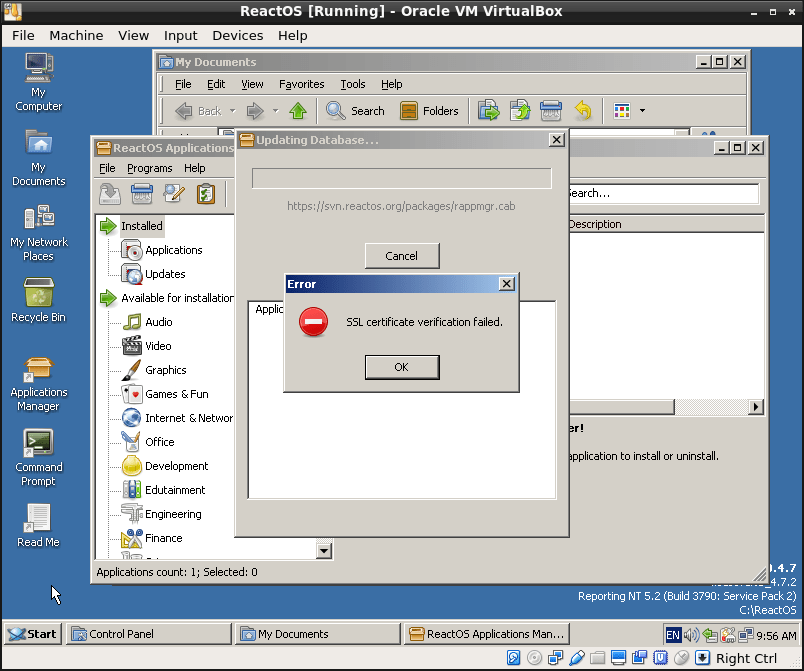Click the Refresh database clipboard icon

(x=205, y=193)
